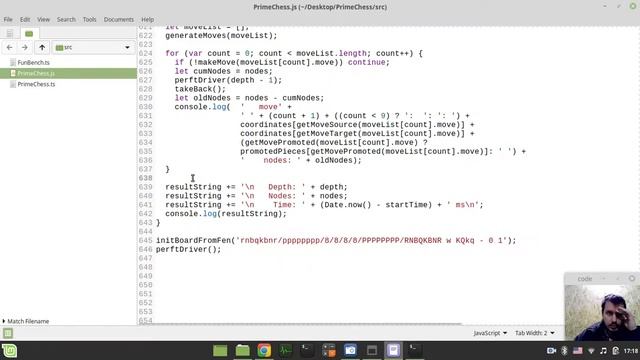The height and width of the screenshot is (360, 640).
Task: Click the video camera tray icon
Action: tap(551, 351)
